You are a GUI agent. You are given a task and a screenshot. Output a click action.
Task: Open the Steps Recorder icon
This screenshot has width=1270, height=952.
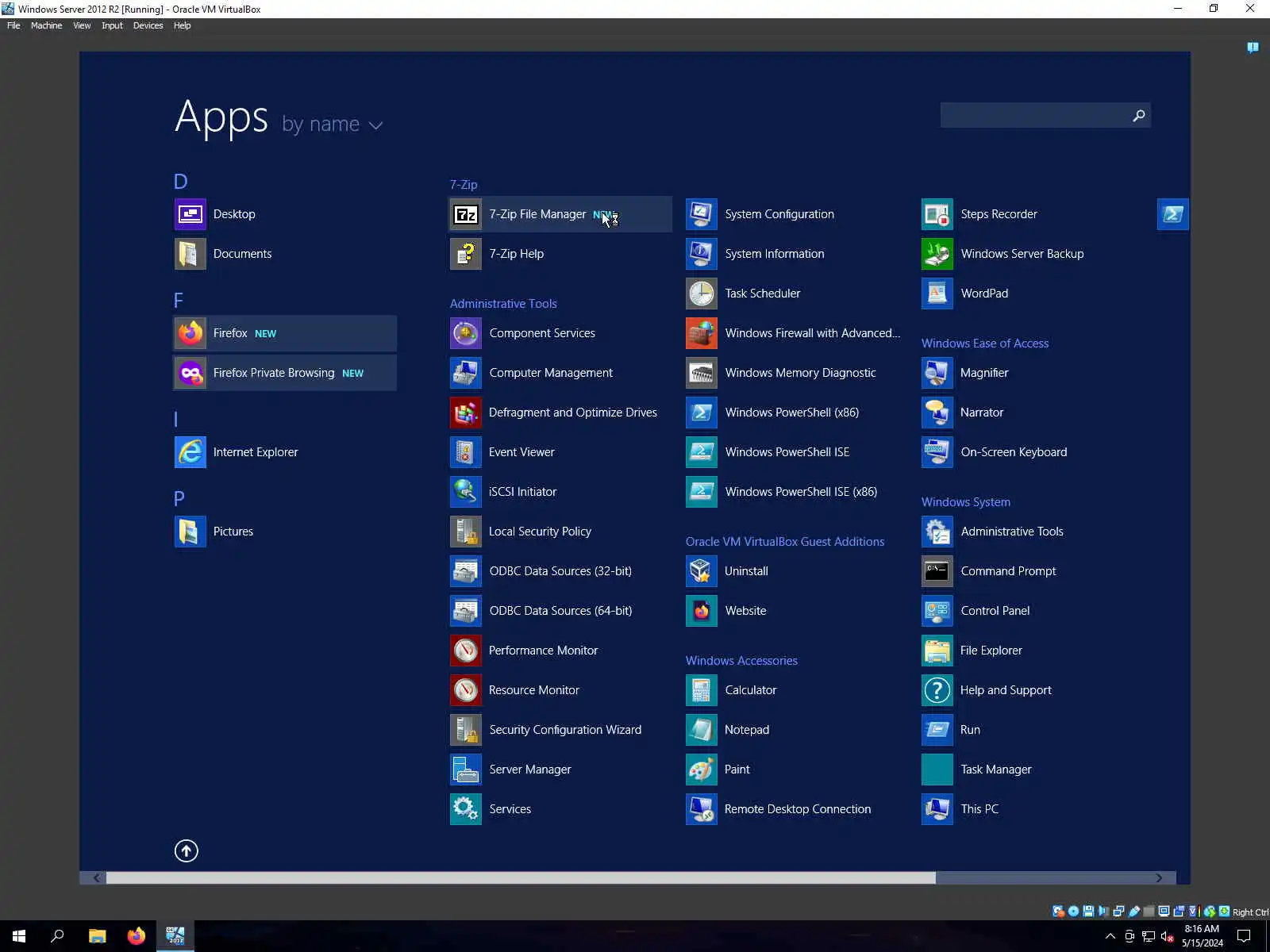click(937, 214)
